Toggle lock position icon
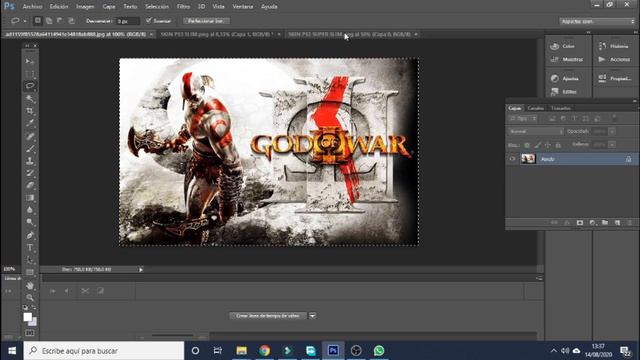Image resolution: width=640 pixels, height=360 pixels. [548, 145]
